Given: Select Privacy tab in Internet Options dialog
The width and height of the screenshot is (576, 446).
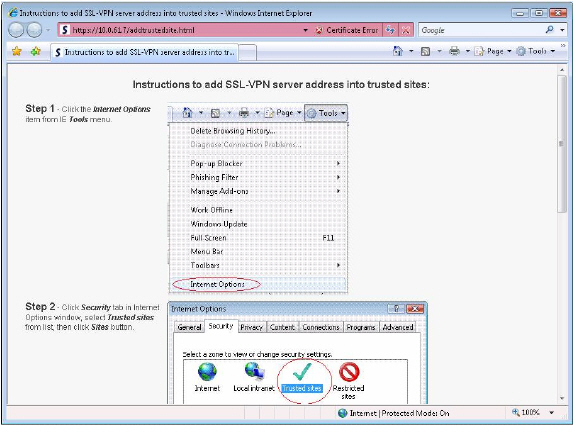Looking at the screenshot, I should [252, 327].
